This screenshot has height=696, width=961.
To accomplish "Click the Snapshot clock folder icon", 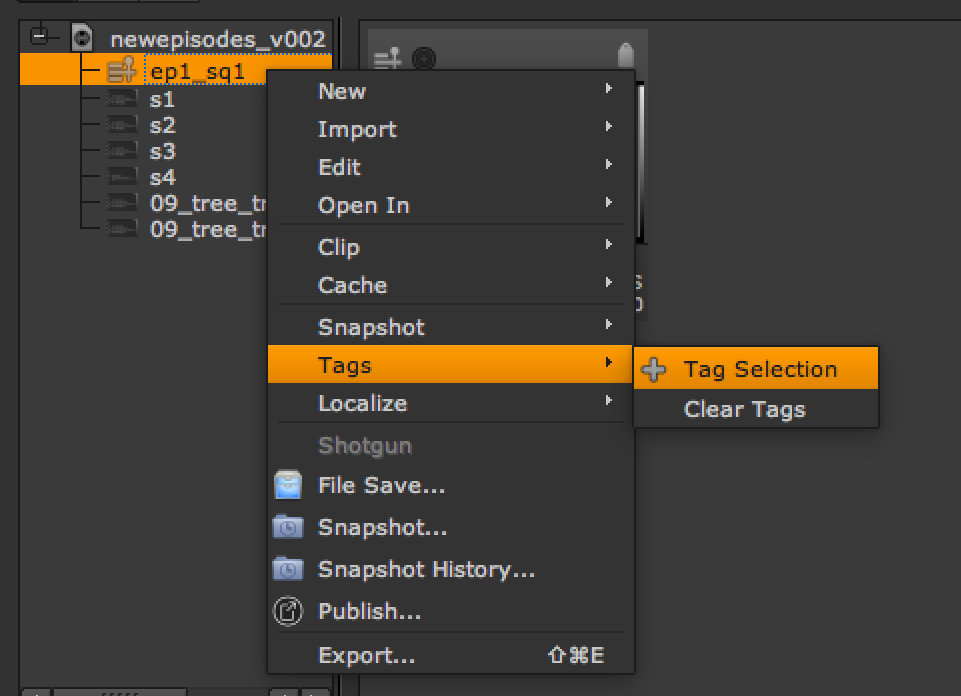I will pos(288,527).
